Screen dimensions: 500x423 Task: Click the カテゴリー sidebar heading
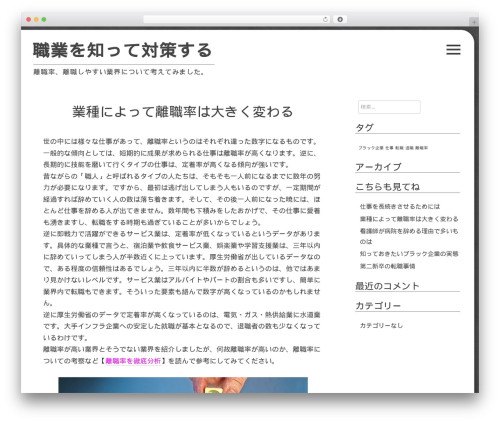pos(378,306)
